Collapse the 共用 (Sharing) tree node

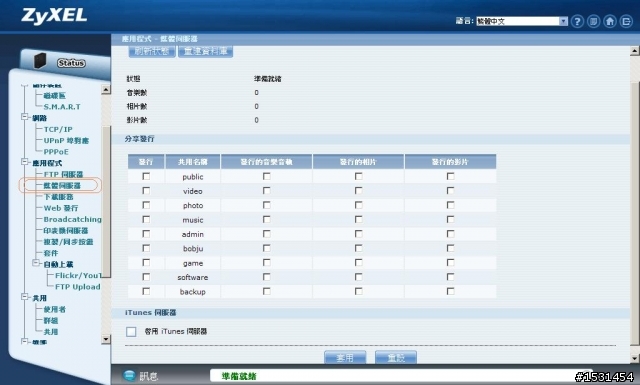(x=24, y=297)
